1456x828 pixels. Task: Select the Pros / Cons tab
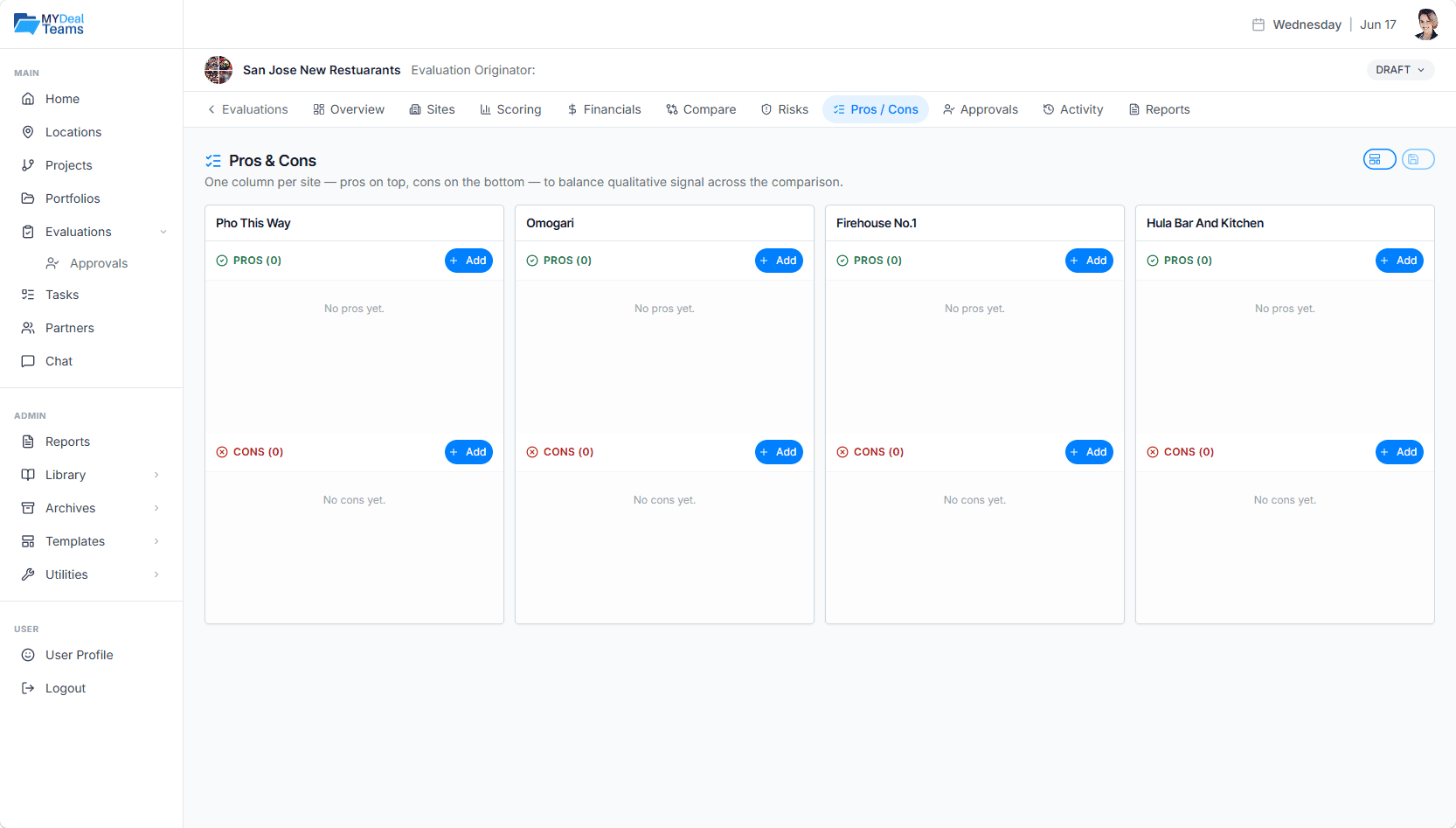coord(876,109)
